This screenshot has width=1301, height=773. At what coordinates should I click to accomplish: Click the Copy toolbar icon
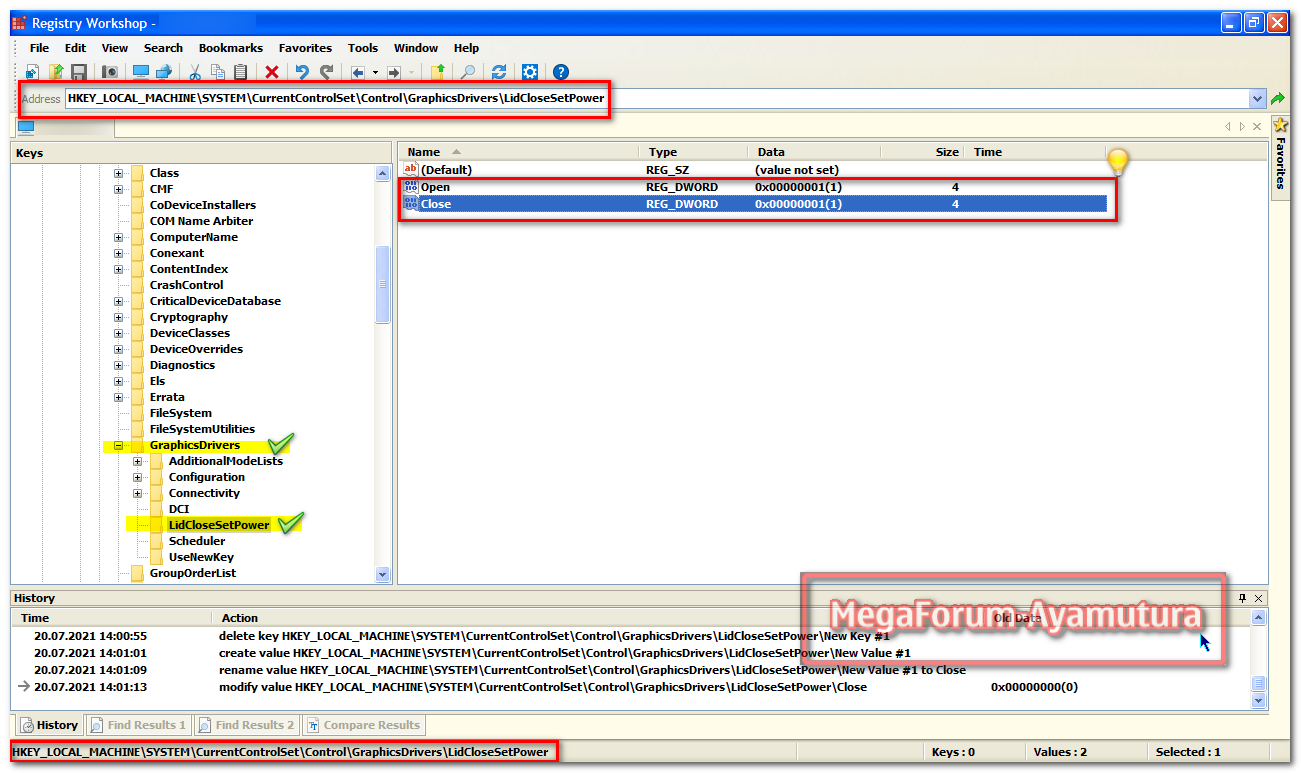(x=217, y=72)
